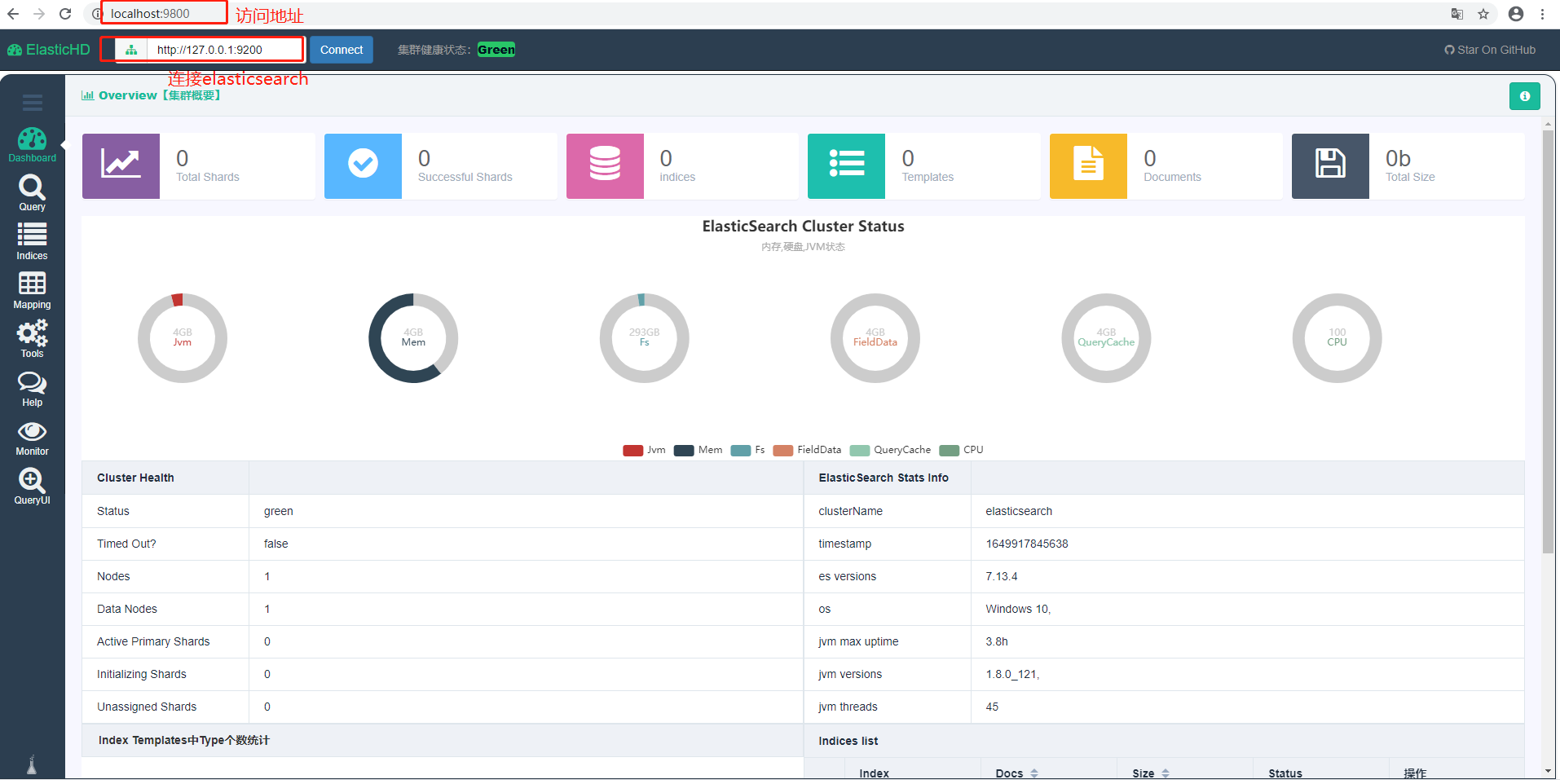Click the browser translate icon
The height and width of the screenshot is (784, 1560).
[x=1457, y=14]
